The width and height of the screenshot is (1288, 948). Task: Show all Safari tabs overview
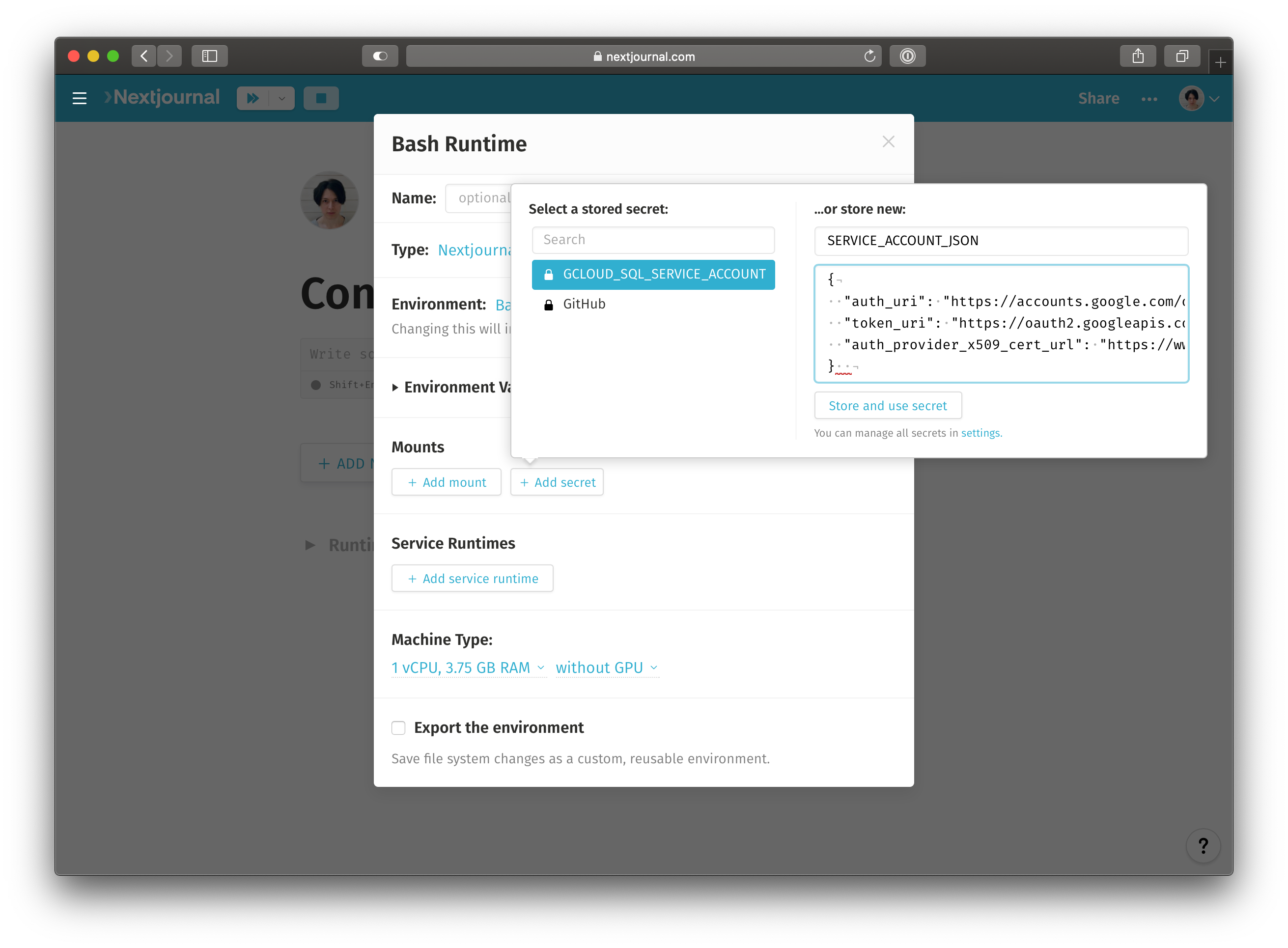(x=1182, y=56)
